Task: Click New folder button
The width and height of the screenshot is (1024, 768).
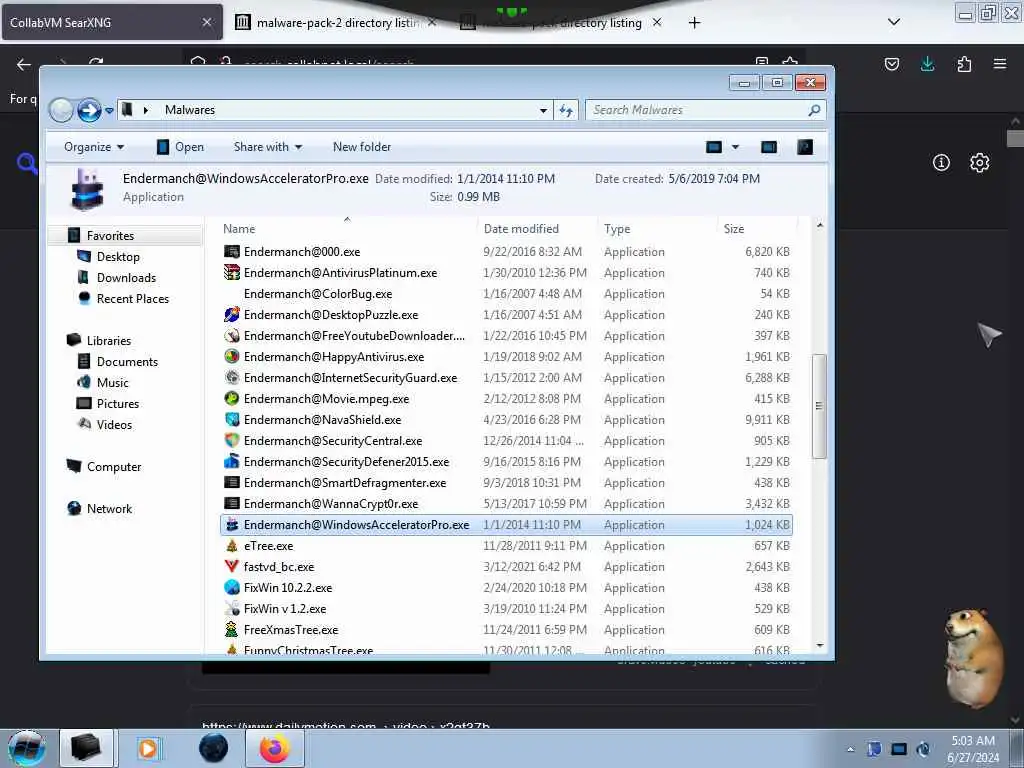Action: point(362,147)
